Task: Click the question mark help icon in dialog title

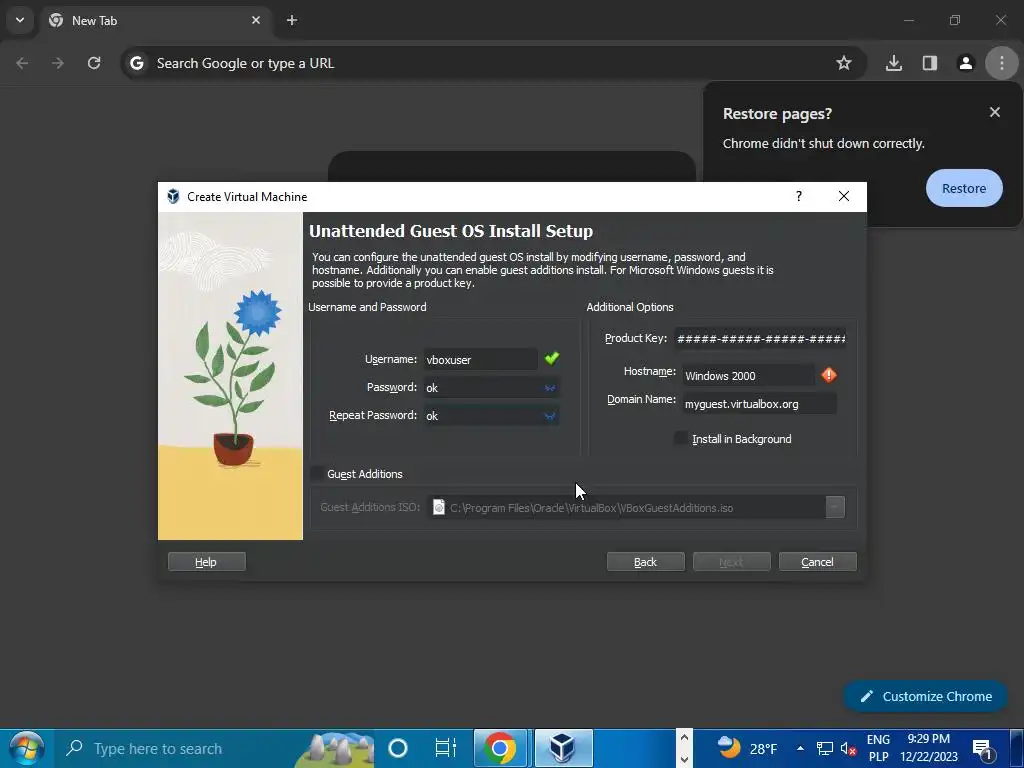Action: click(799, 197)
